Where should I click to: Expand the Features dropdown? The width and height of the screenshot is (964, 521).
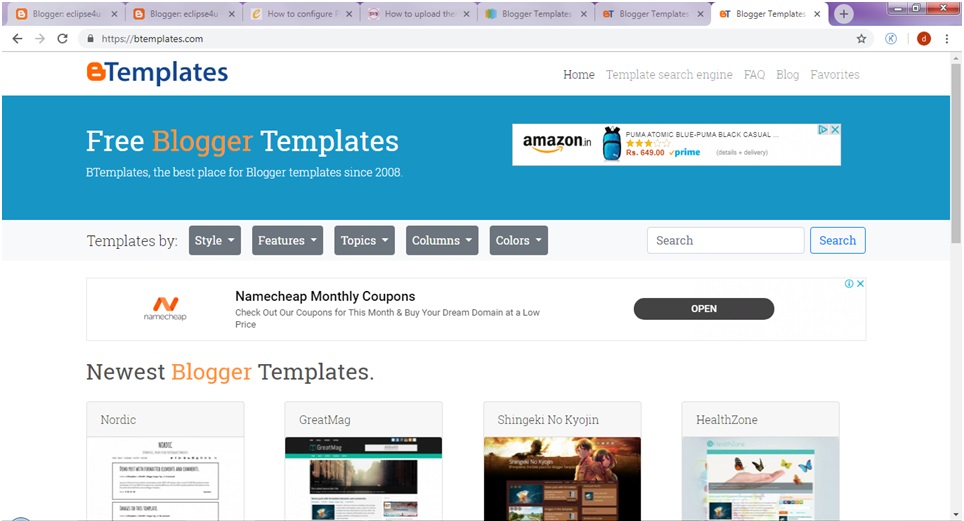[287, 241]
